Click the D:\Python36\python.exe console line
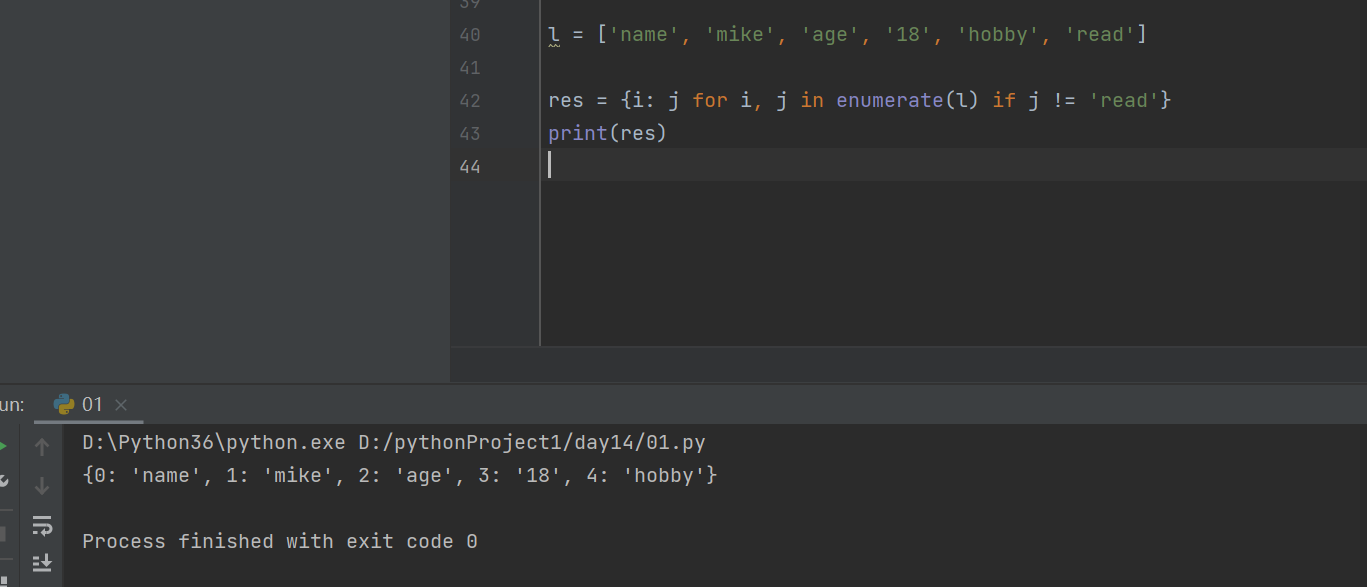1367x587 pixels. [394, 443]
